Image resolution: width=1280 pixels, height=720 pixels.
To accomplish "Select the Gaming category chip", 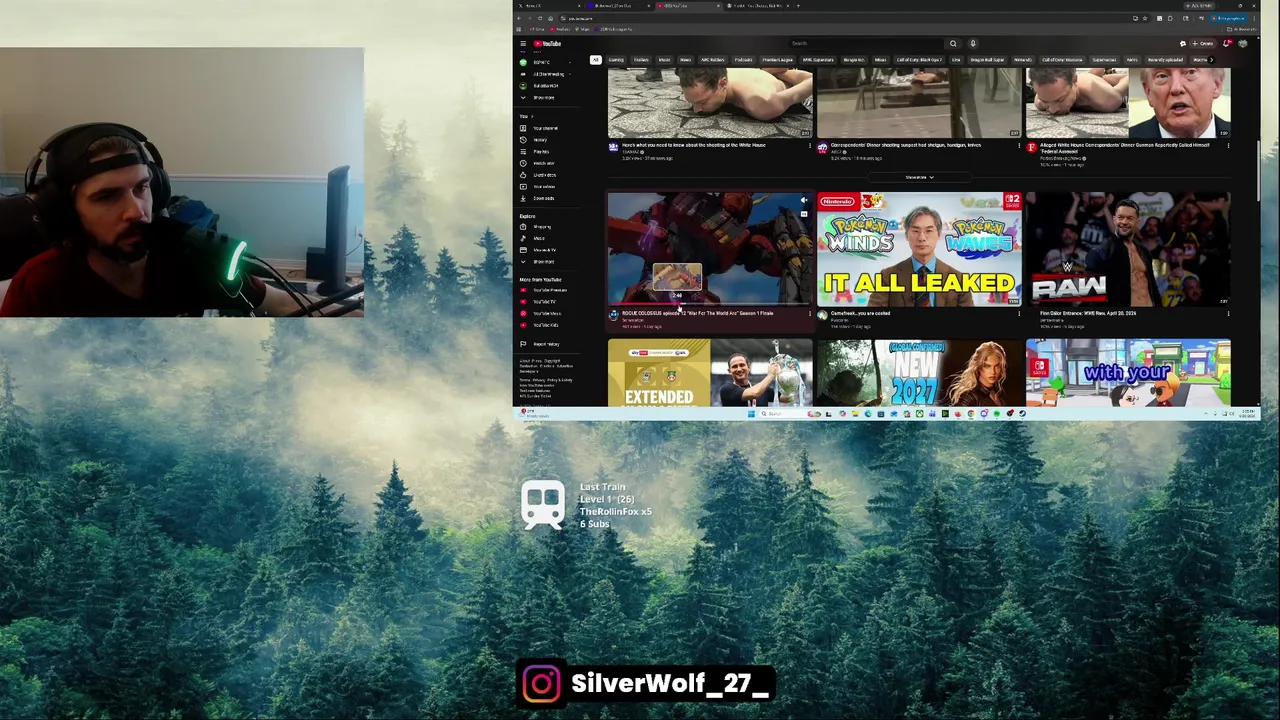I will coord(616,60).
